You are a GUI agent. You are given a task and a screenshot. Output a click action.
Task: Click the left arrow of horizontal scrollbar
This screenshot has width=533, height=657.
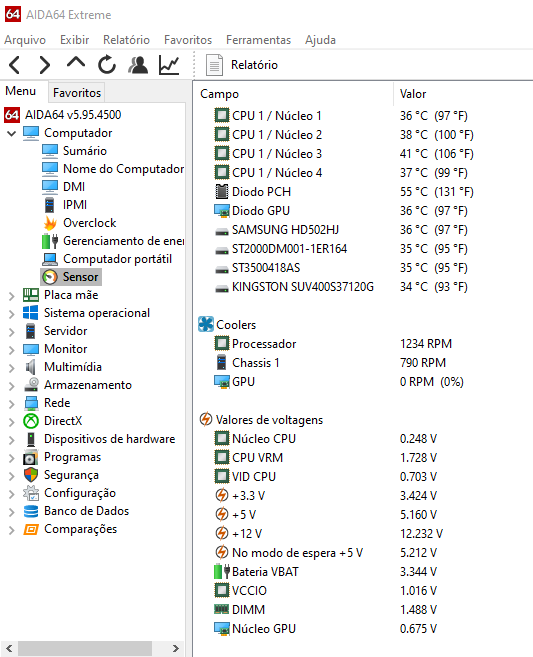click(x=9, y=649)
